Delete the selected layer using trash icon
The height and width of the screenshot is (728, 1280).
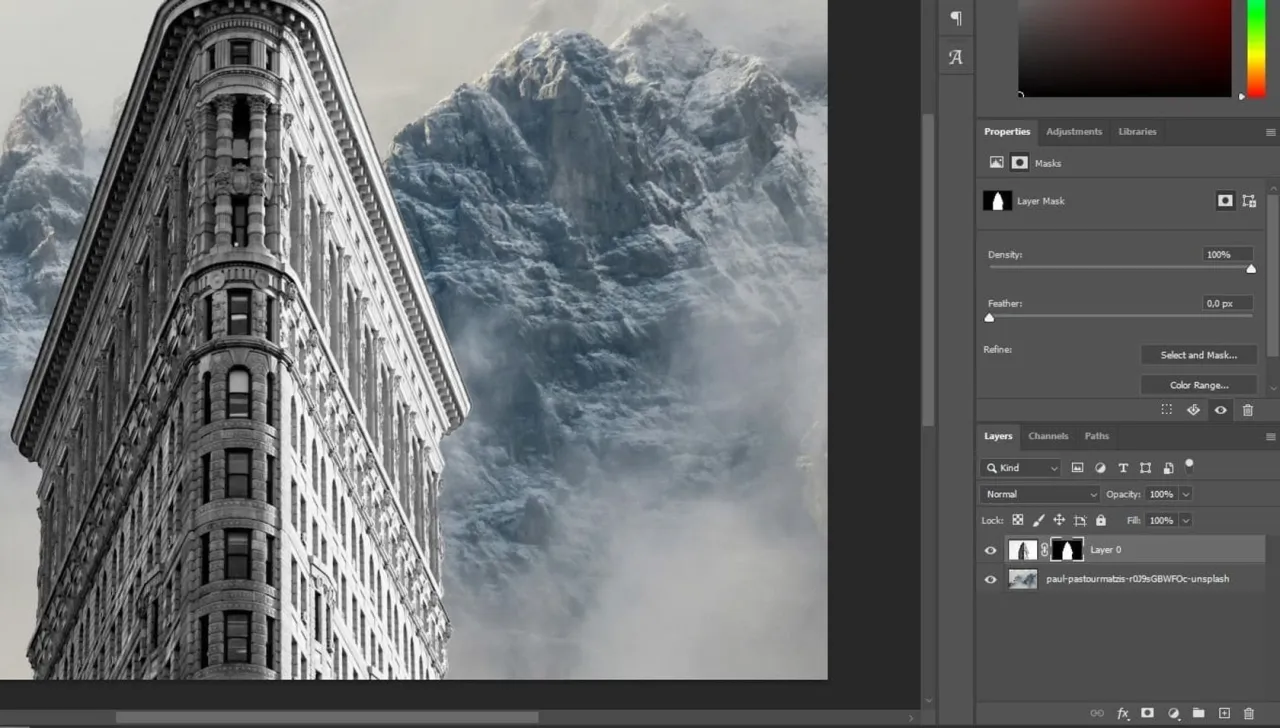1248,713
